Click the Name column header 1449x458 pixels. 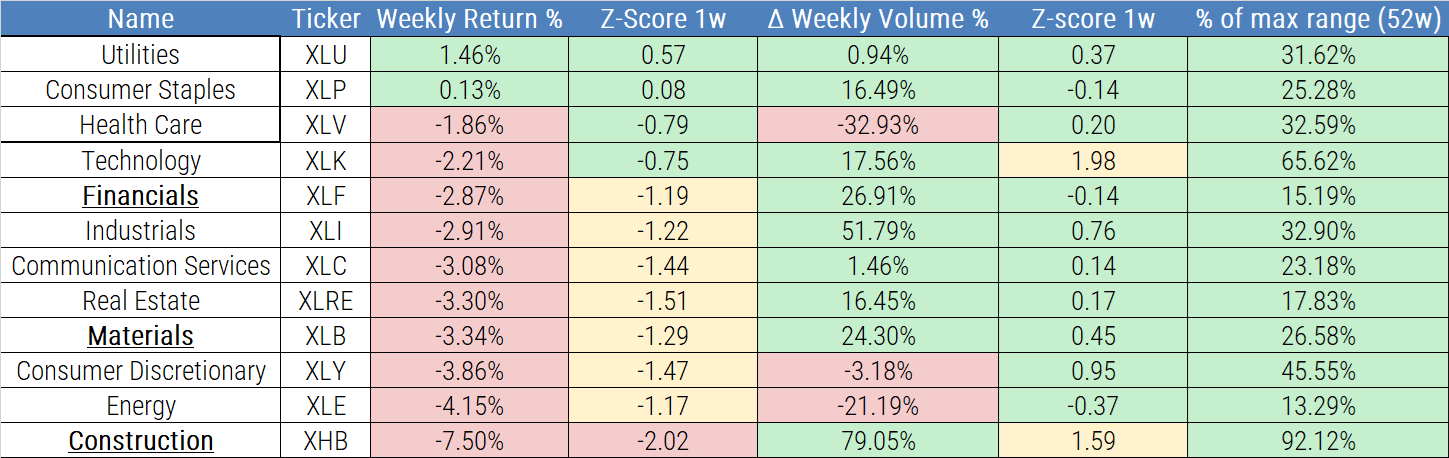tap(140, 19)
